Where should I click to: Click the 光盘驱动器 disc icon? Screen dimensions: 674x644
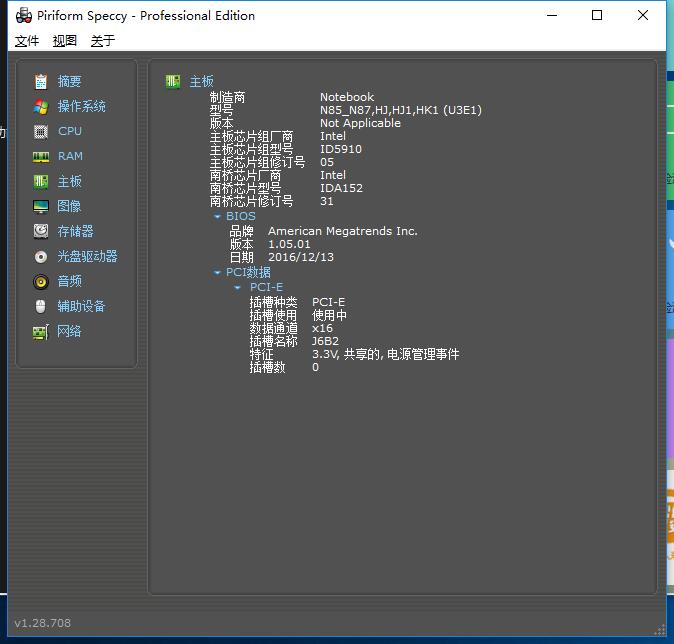[x=41, y=257]
